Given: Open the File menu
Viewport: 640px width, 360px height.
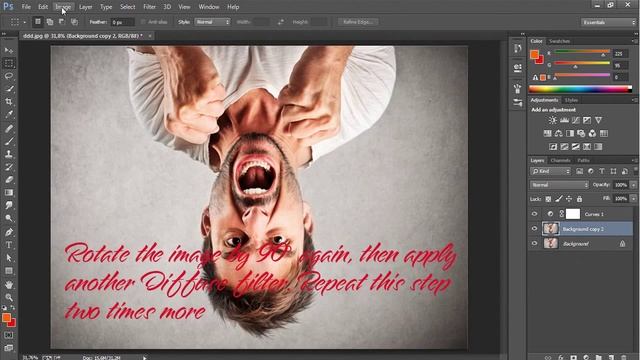Looking at the screenshot, I should tap(26, 7).
